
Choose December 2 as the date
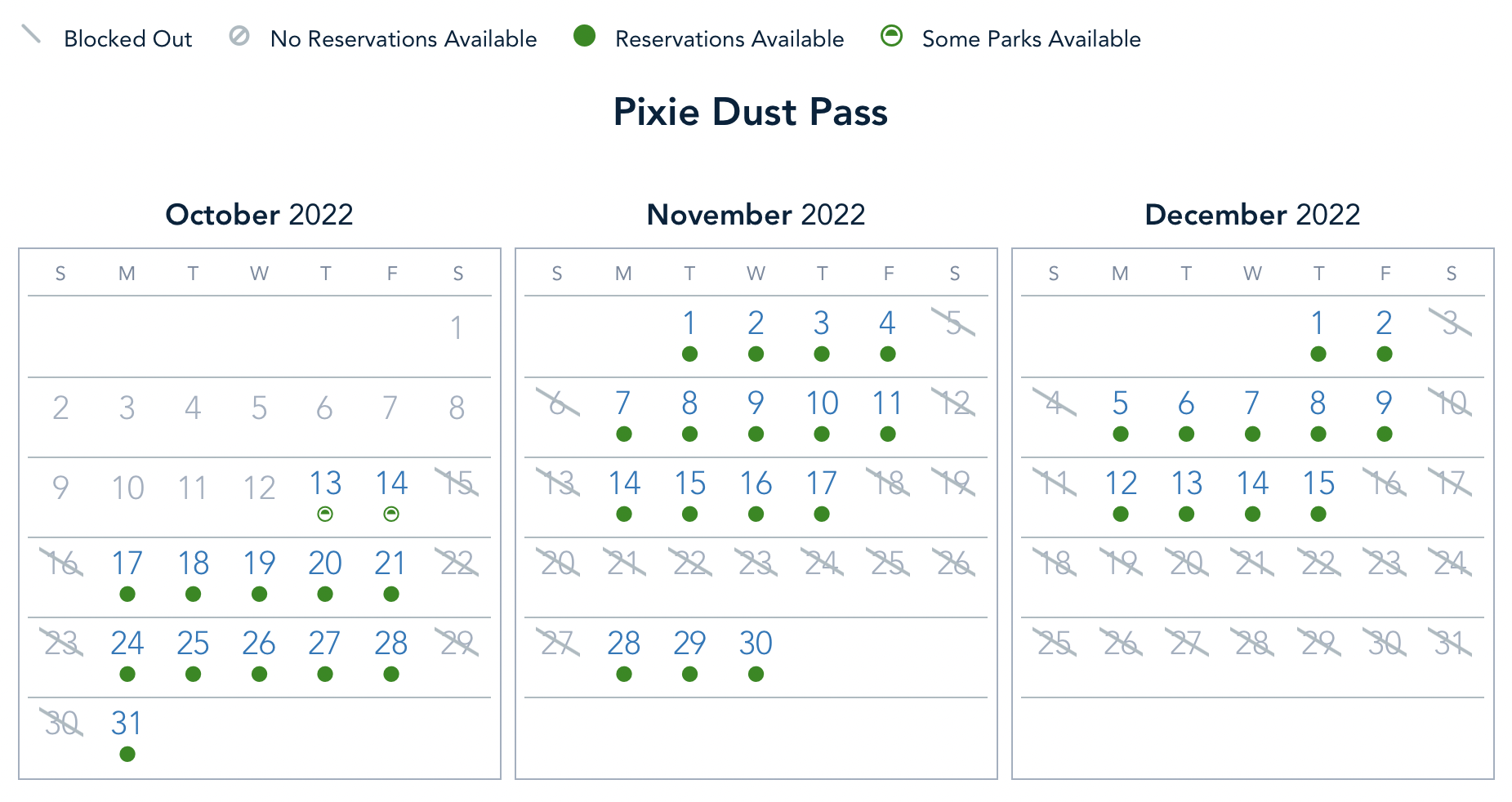tap(1384, 323)
